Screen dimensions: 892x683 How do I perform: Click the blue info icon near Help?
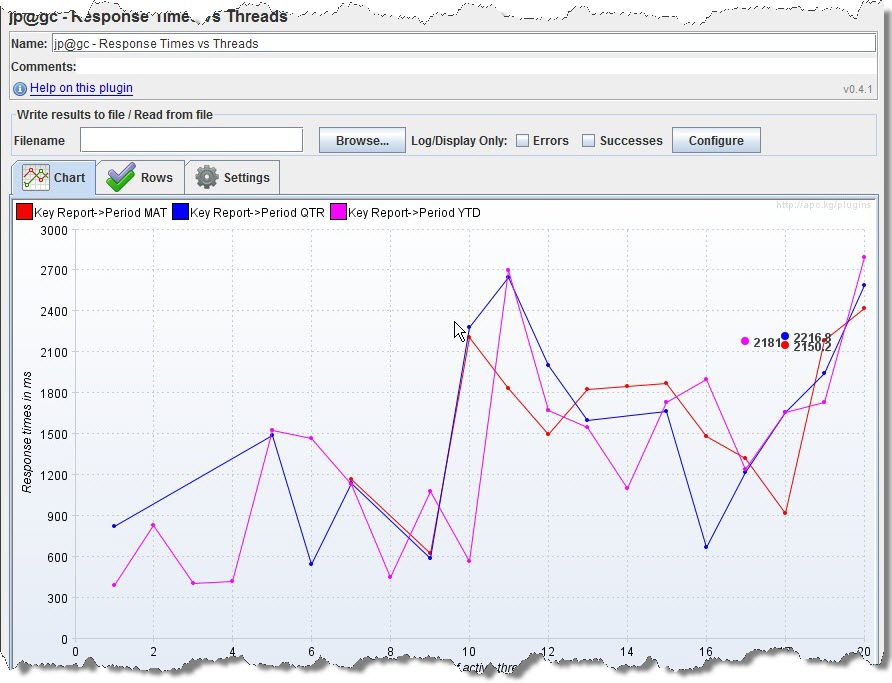[19, 88]
